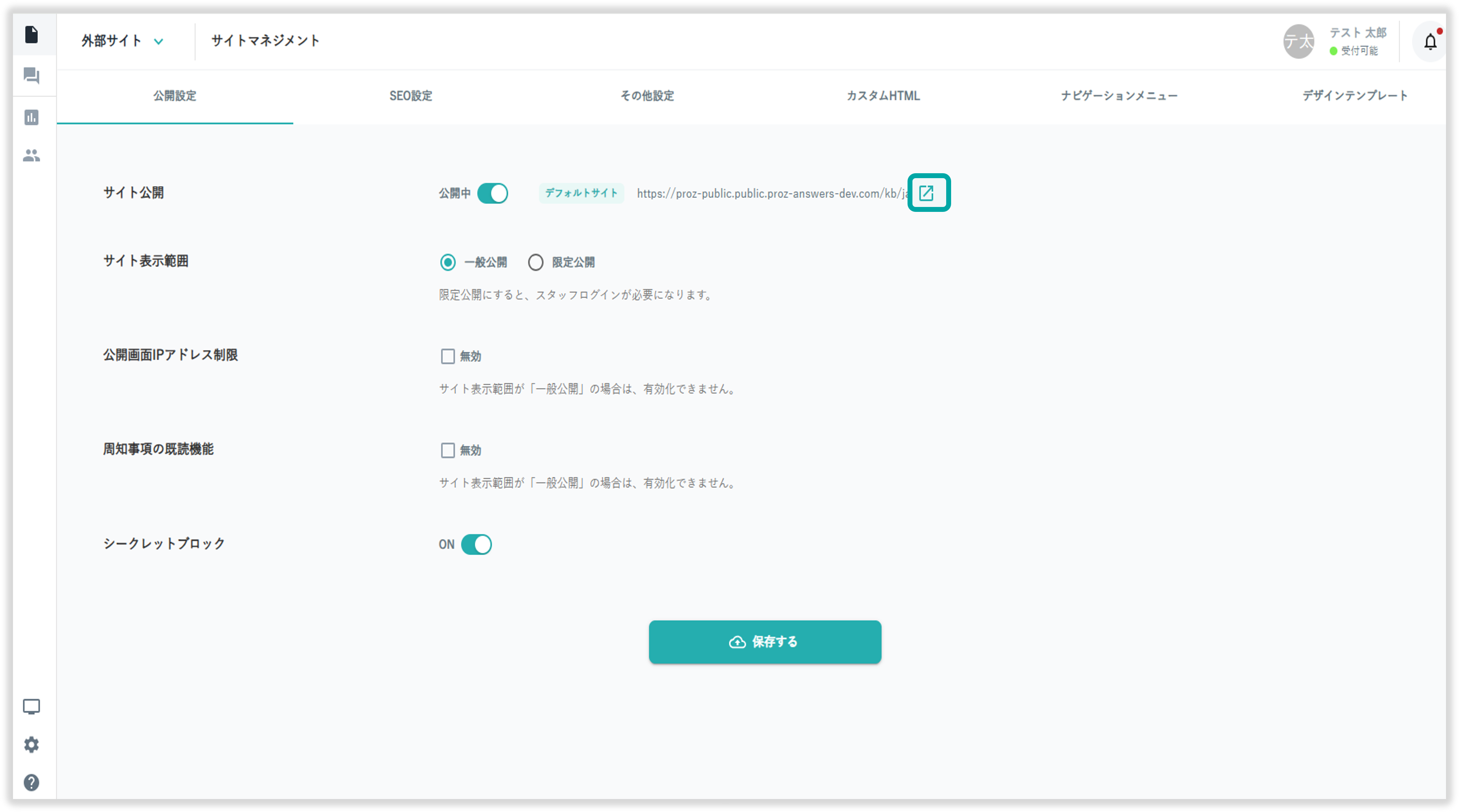Click the テスト 太郎 user avatar

click(x=1298, y=41)
